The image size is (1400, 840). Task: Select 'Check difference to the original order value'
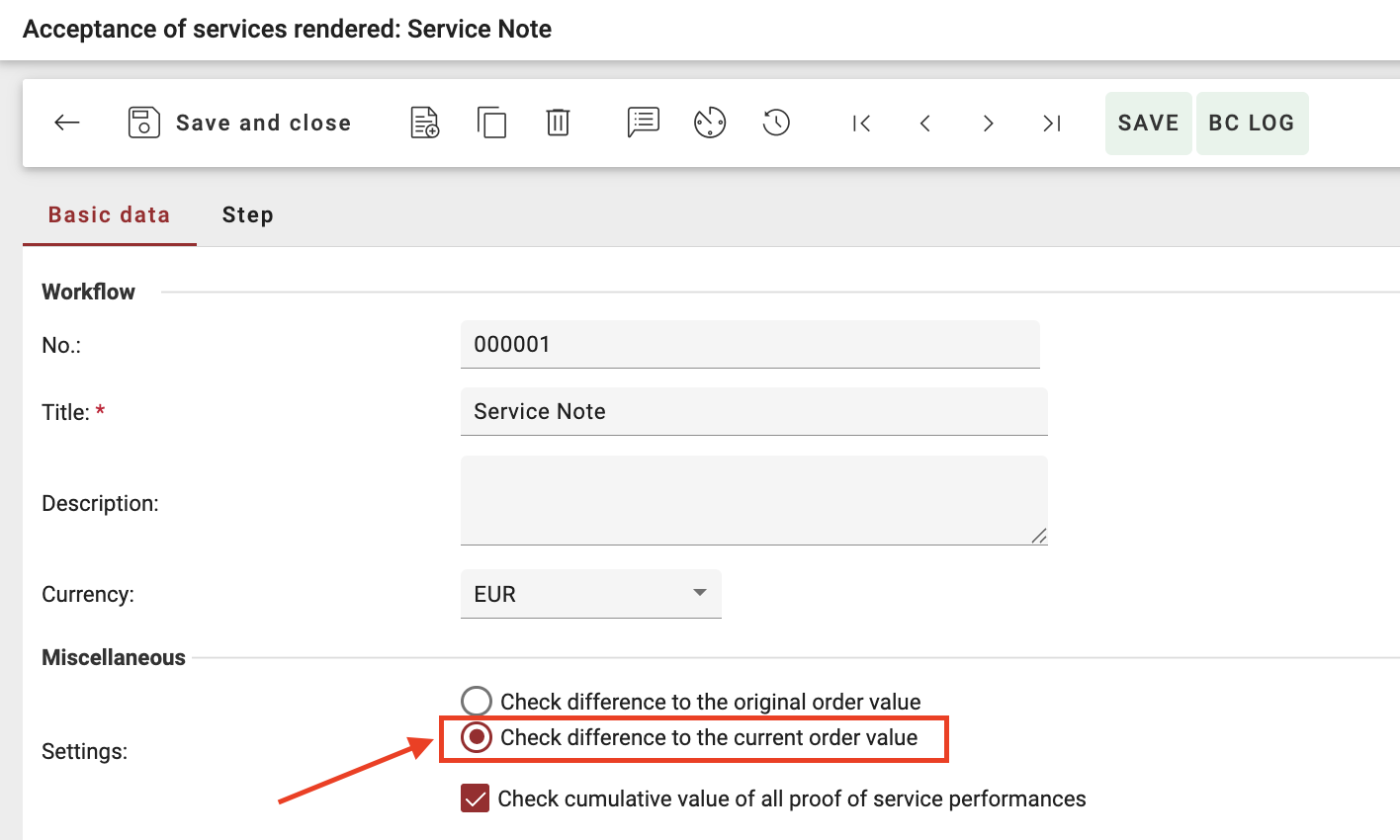point(477,702)
